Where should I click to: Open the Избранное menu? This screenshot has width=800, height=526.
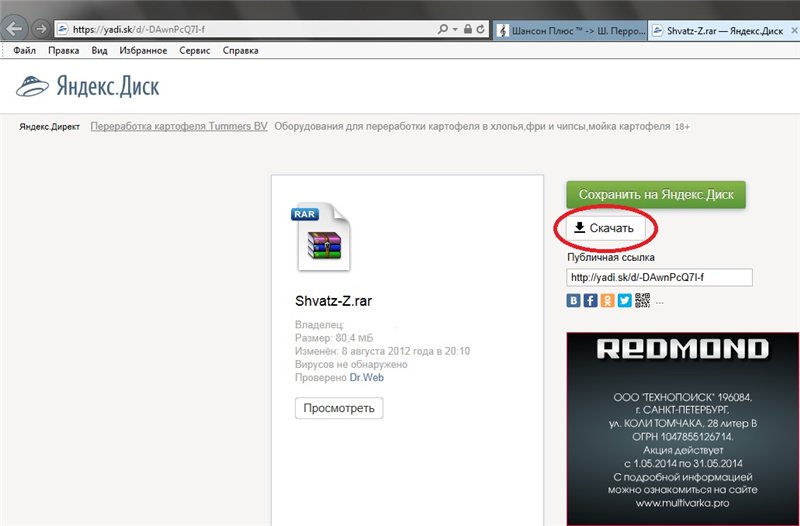pyautogui.click(x=143, y=50)
